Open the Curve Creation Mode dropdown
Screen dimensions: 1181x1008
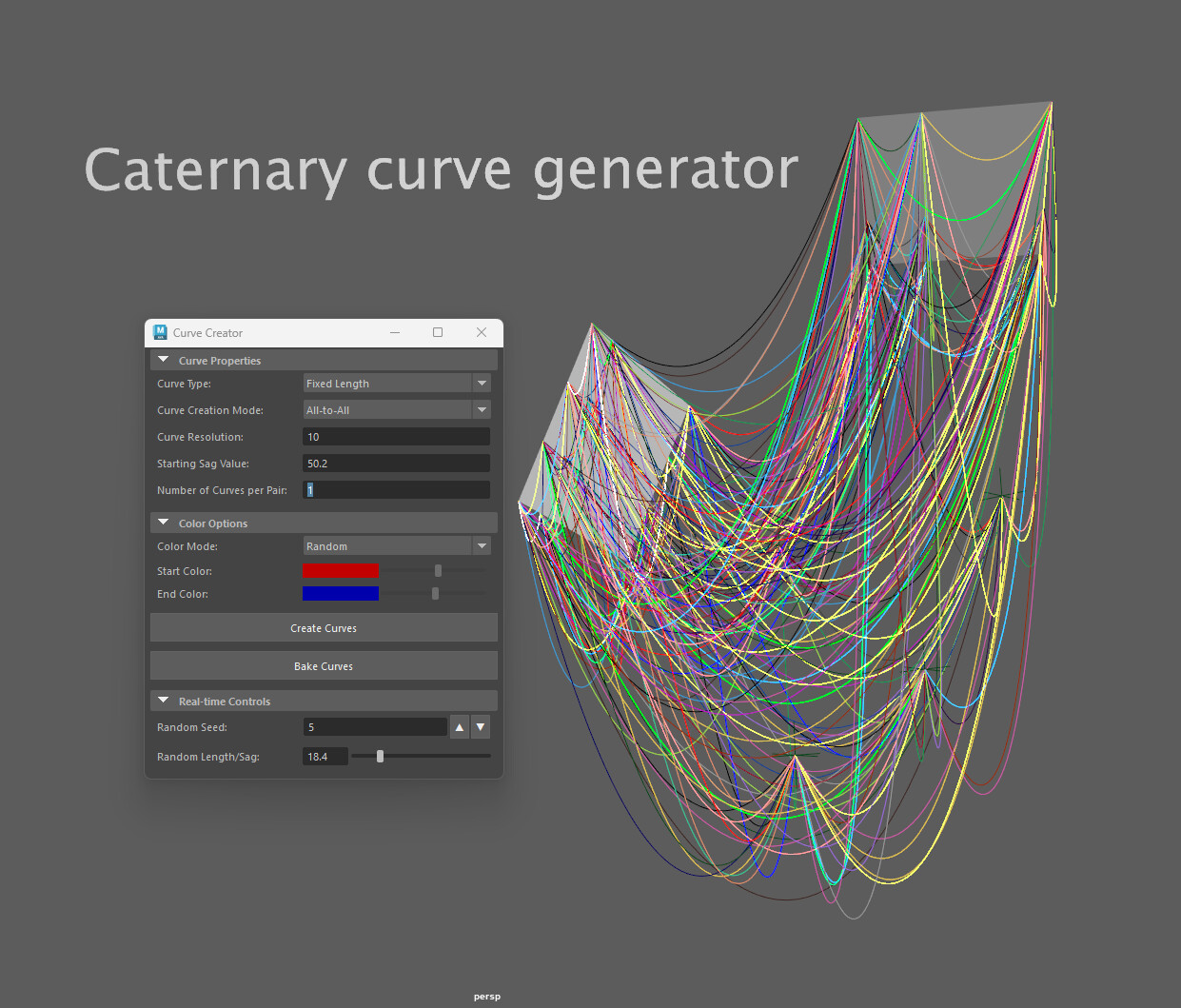click(x=482, y=409)
